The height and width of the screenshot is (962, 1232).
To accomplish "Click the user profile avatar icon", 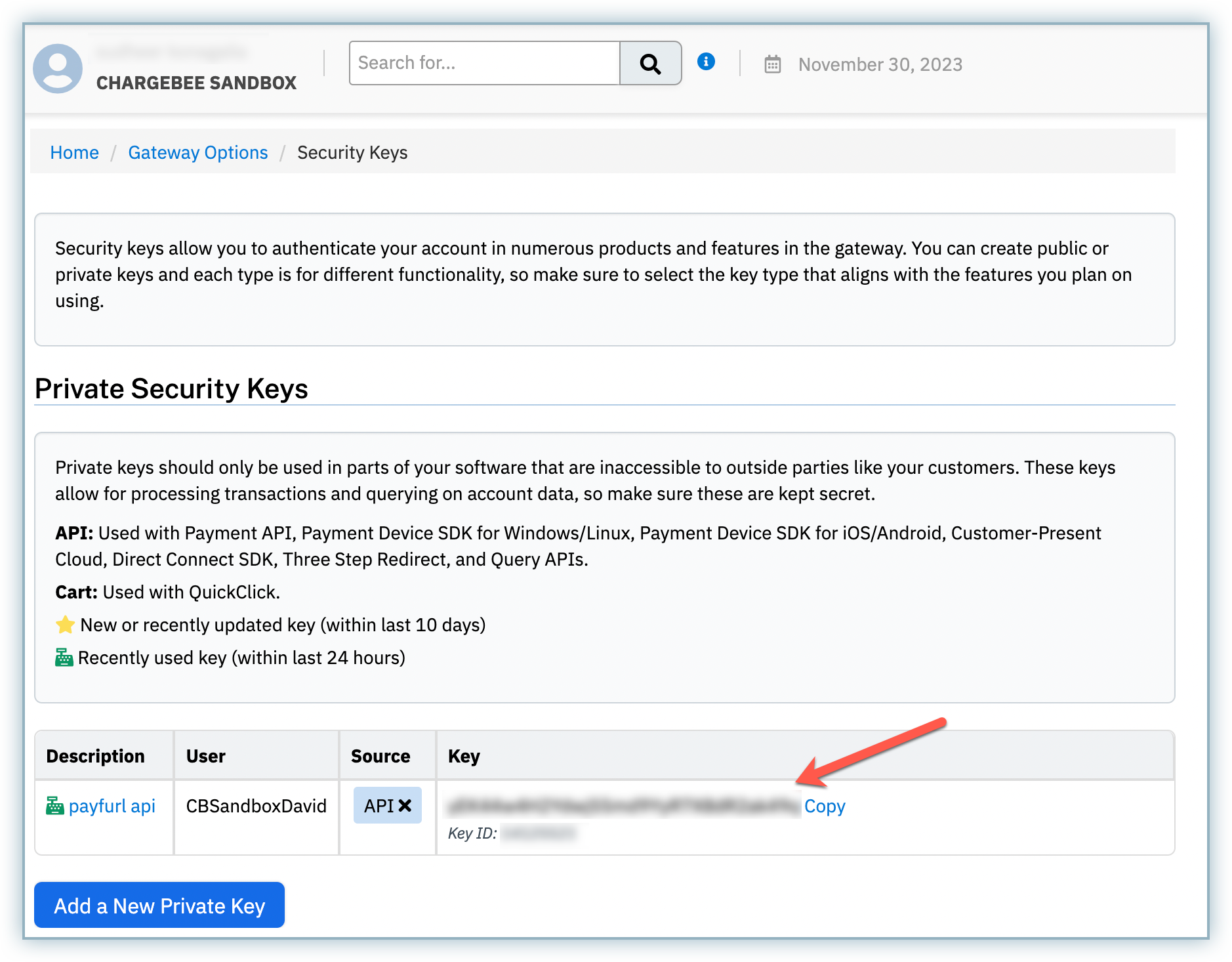I will pyautogui.click(x=58, y=68).
